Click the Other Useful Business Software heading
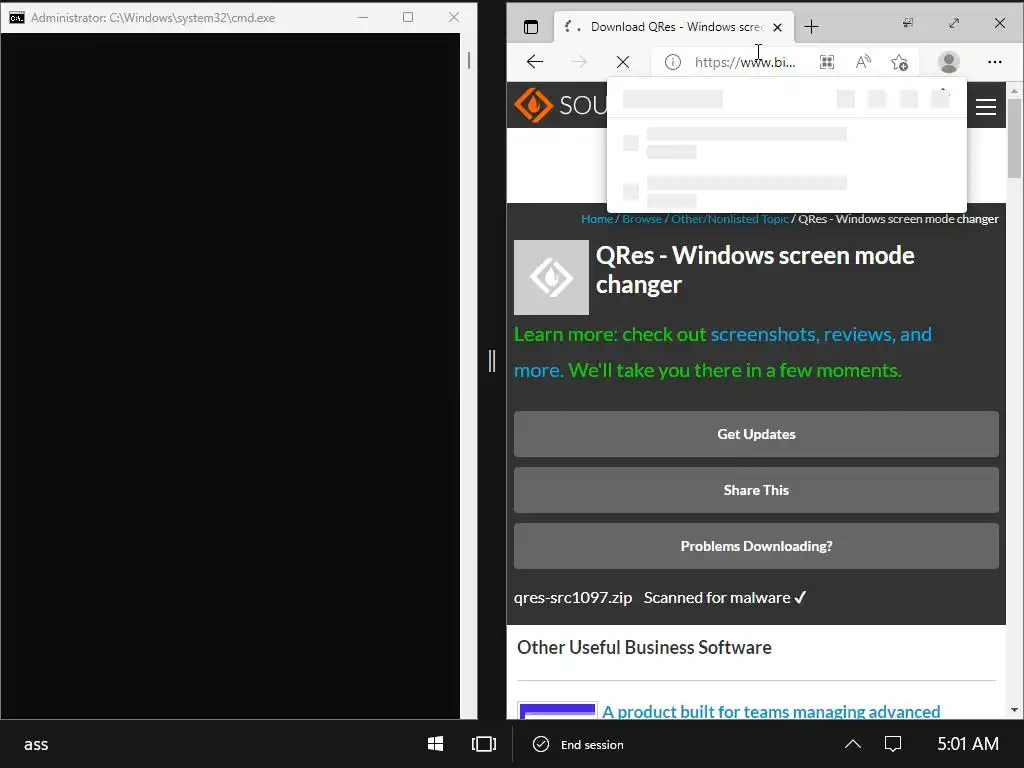Screen dimensions: 1024x768 pos(644,647)
